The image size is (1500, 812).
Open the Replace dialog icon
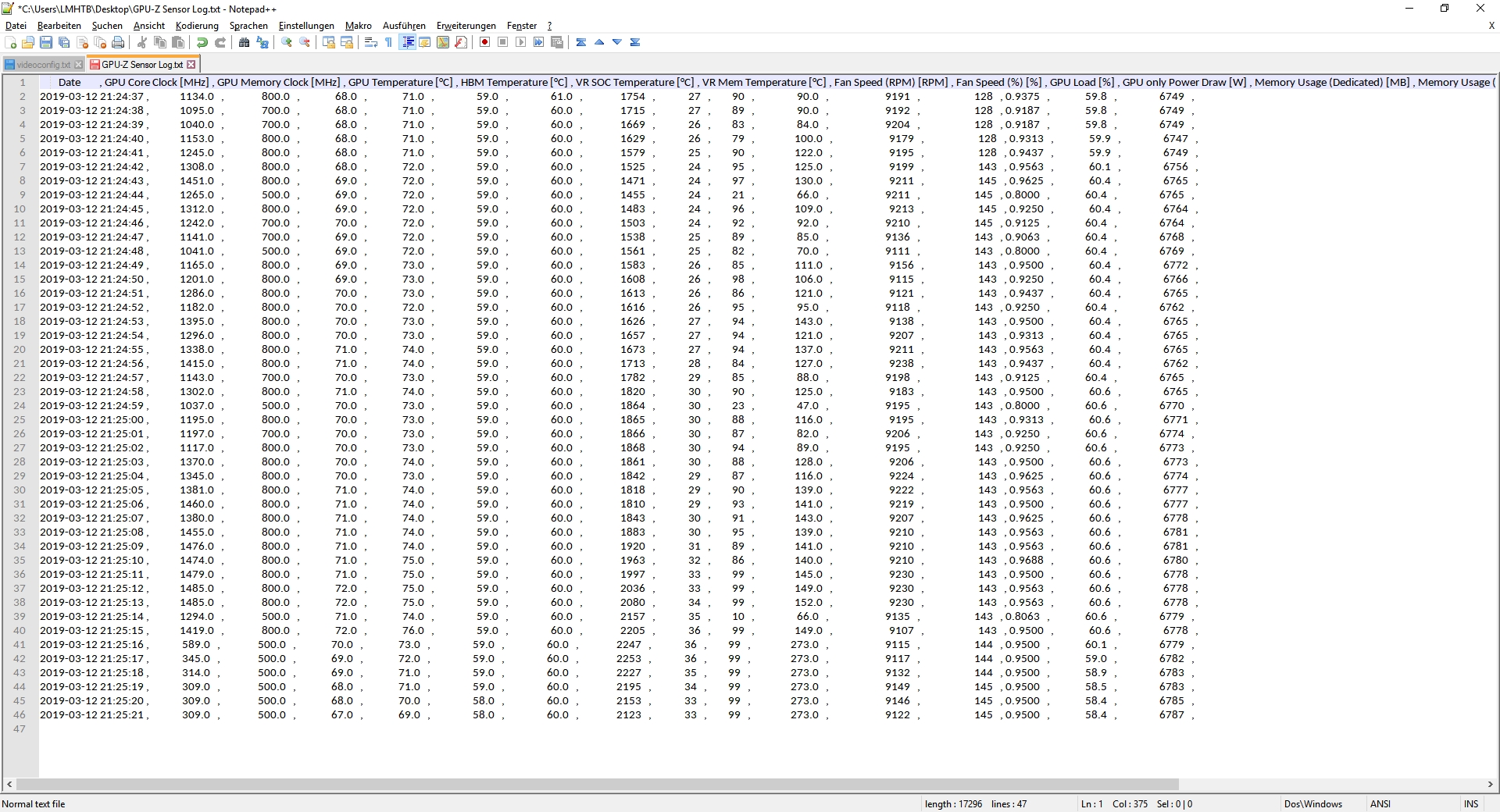click(262, 43)
